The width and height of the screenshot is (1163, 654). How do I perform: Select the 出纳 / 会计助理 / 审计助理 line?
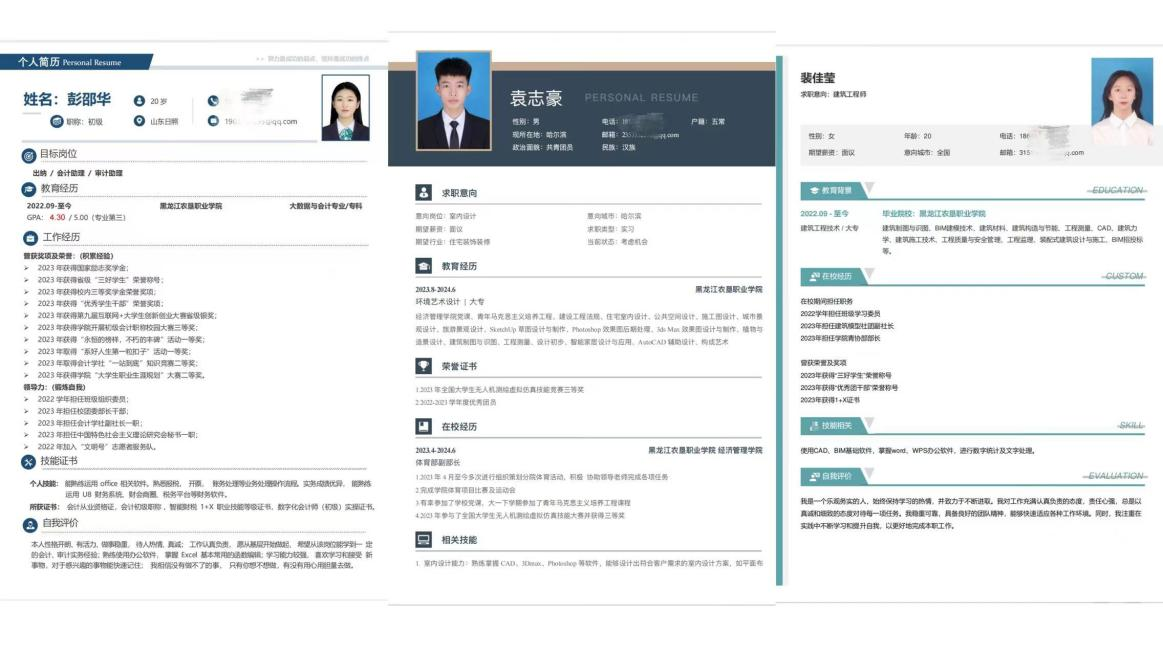point(78,174)
